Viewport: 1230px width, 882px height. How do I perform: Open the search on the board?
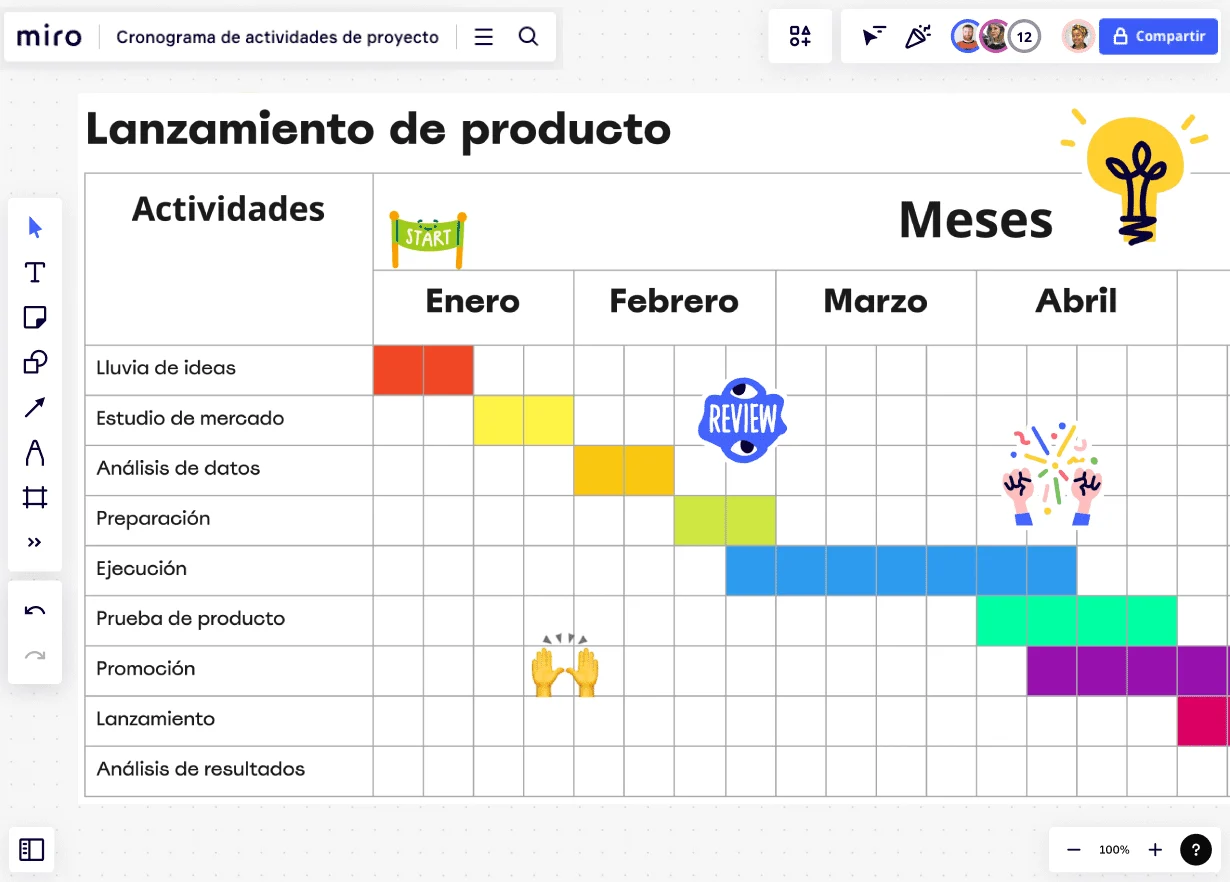coord(529,36)
